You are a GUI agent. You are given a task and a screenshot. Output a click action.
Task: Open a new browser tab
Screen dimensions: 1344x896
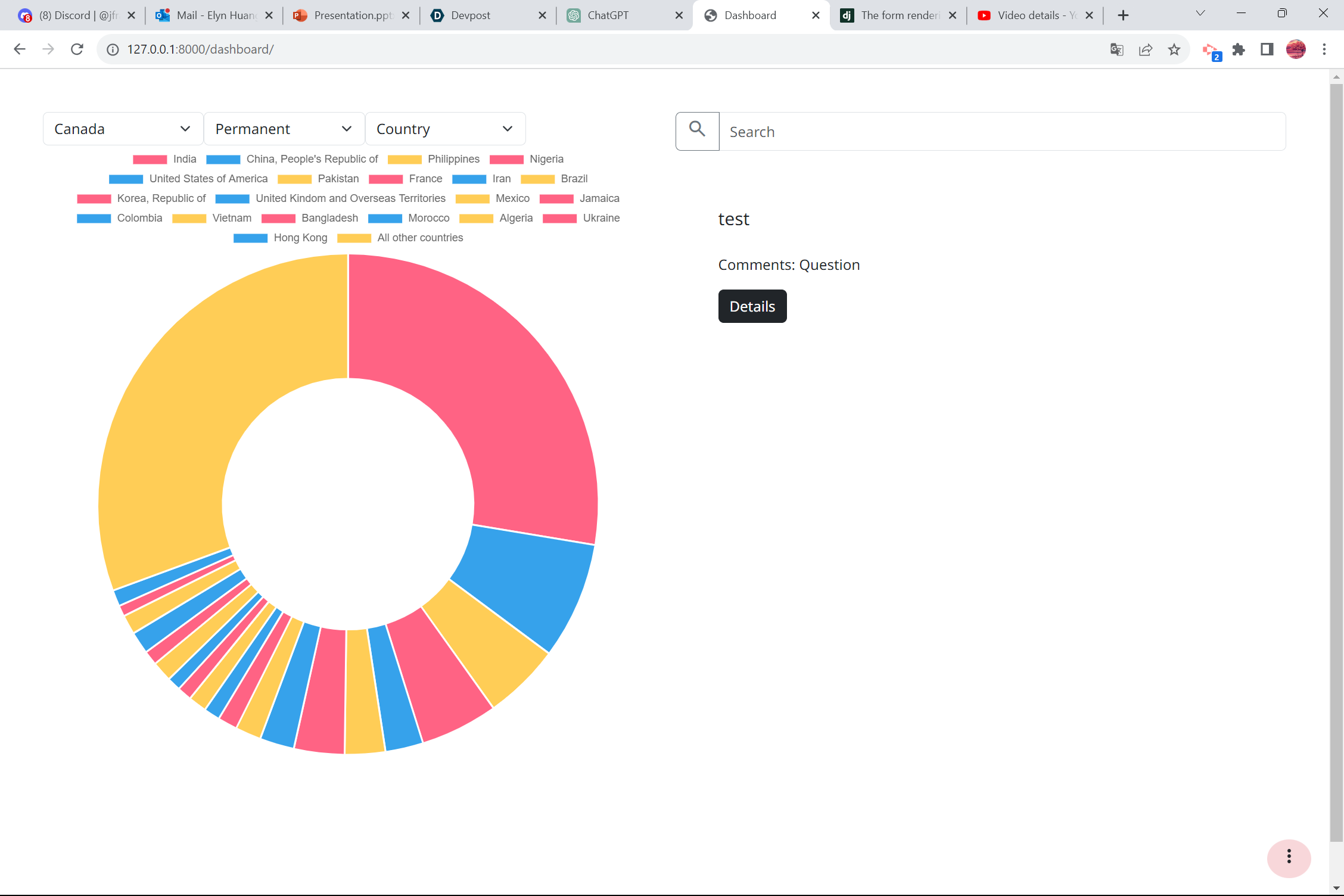1123,15
